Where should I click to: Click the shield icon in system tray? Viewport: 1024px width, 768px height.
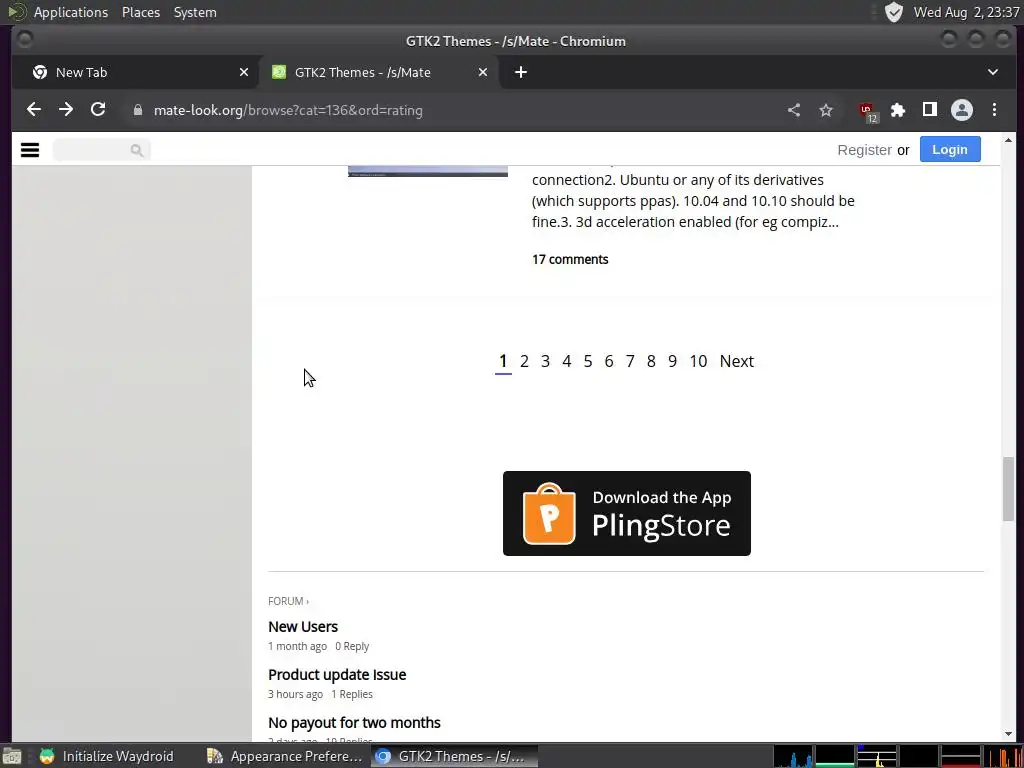click(x=893, y=12)
